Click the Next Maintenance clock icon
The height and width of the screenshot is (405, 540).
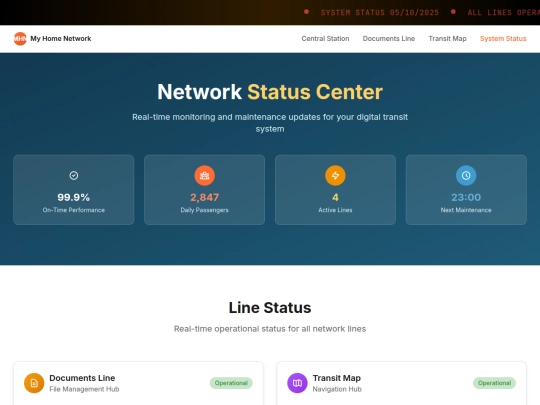pos(466,176)
